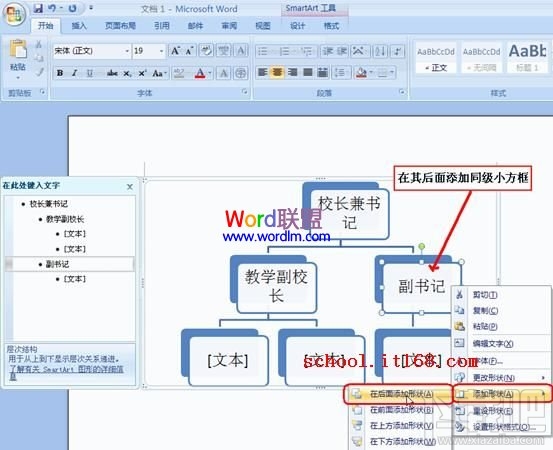Click the multilevel list icon

(x=307, y=51)
